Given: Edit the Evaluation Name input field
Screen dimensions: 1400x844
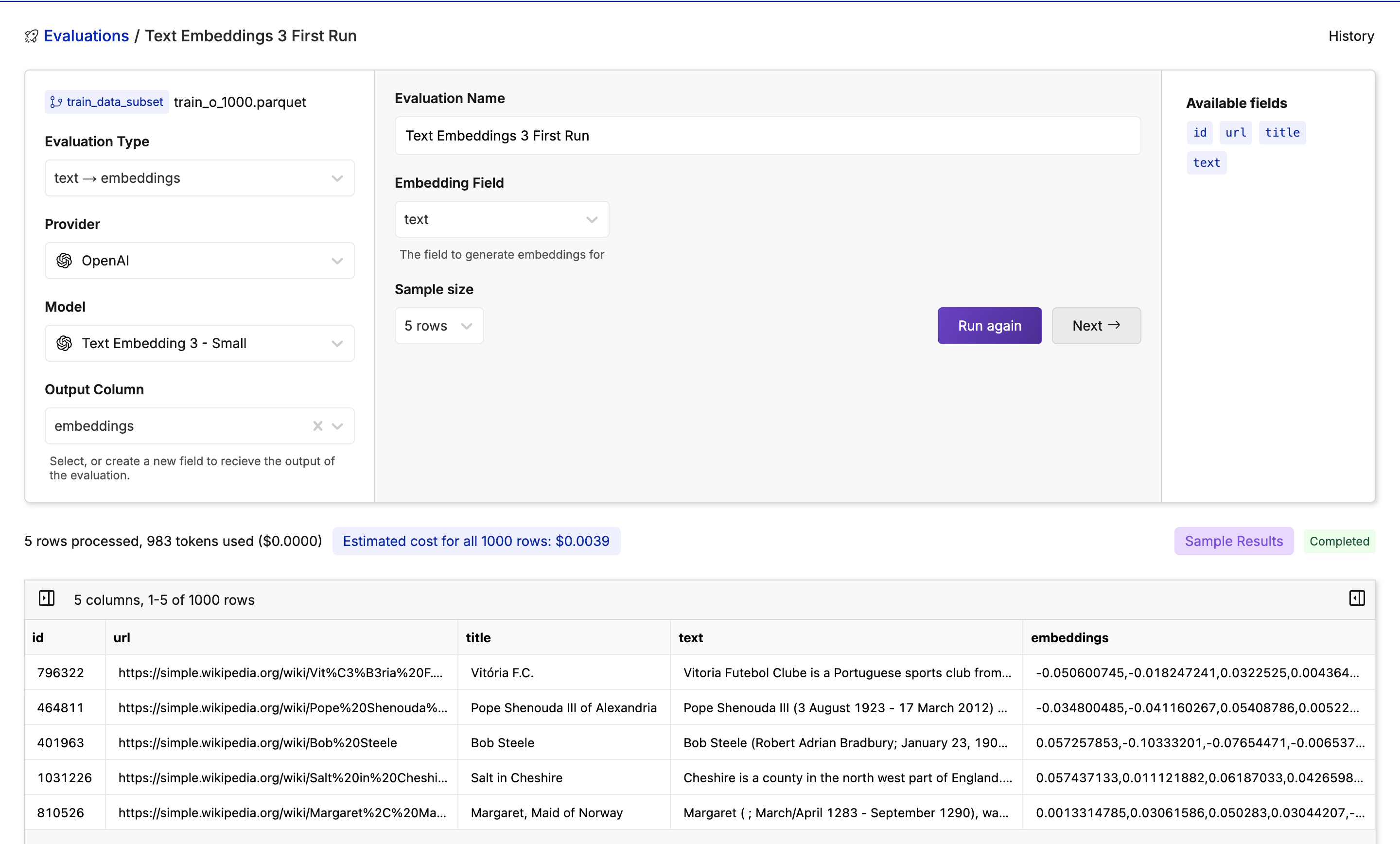Looking at the screenshot, I should pos(767,136).
